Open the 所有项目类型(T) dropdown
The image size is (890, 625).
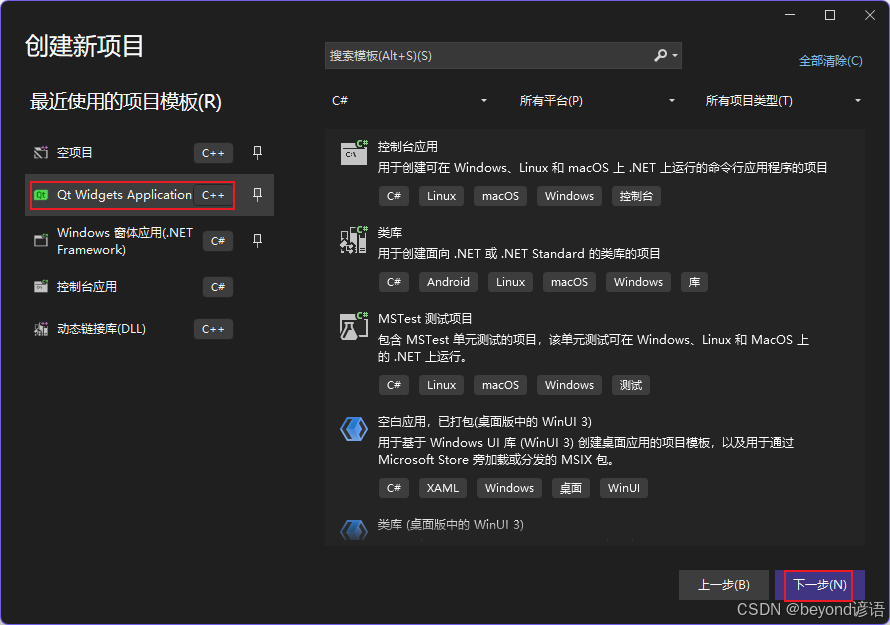tap(783, 101)
